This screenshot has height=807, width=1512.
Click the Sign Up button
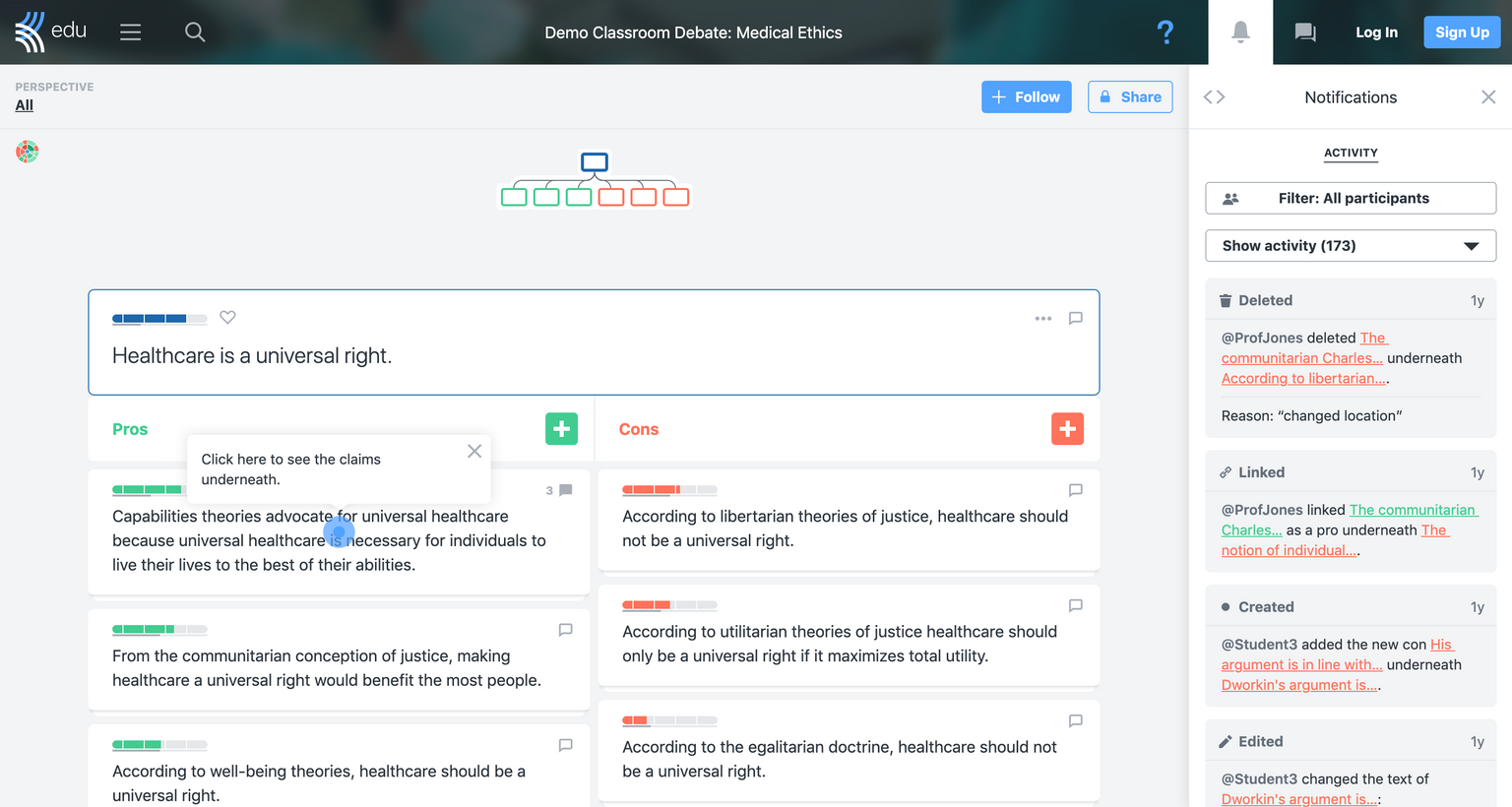click(1462, 31)
